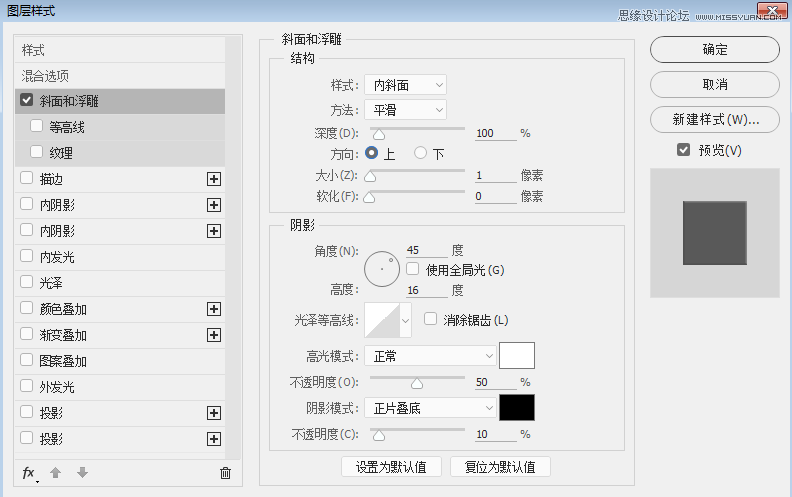Move effect up with up arrow icon
The height and width of the screenshot is (497, 792).
(56, 473)
